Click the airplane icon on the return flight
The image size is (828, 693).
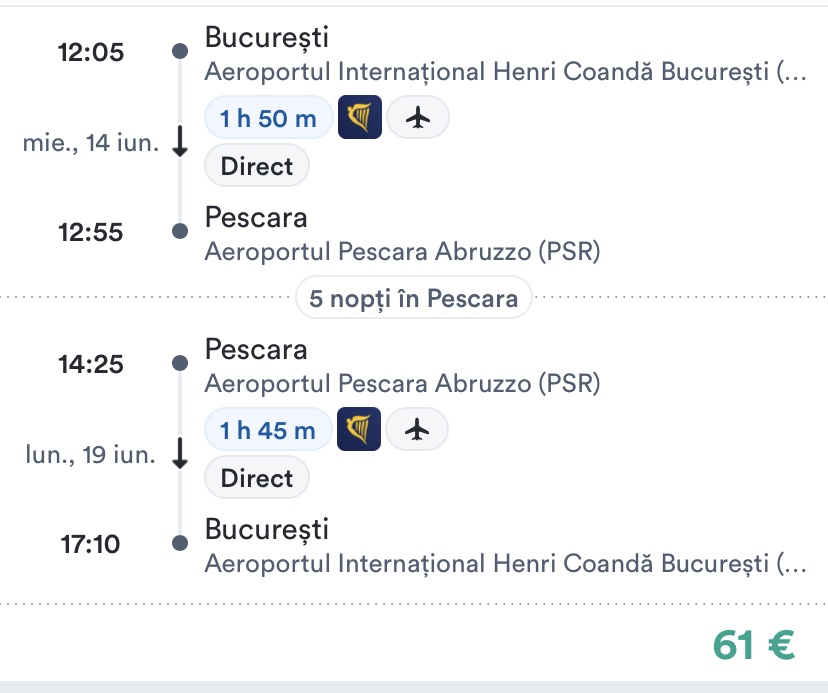(x=417, y=431)
